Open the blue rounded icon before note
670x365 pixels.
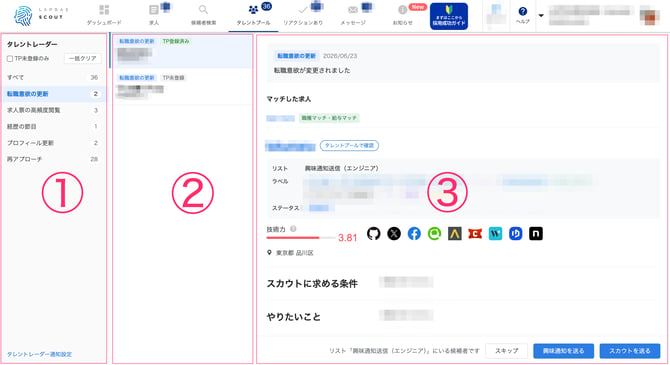[516, 233]
